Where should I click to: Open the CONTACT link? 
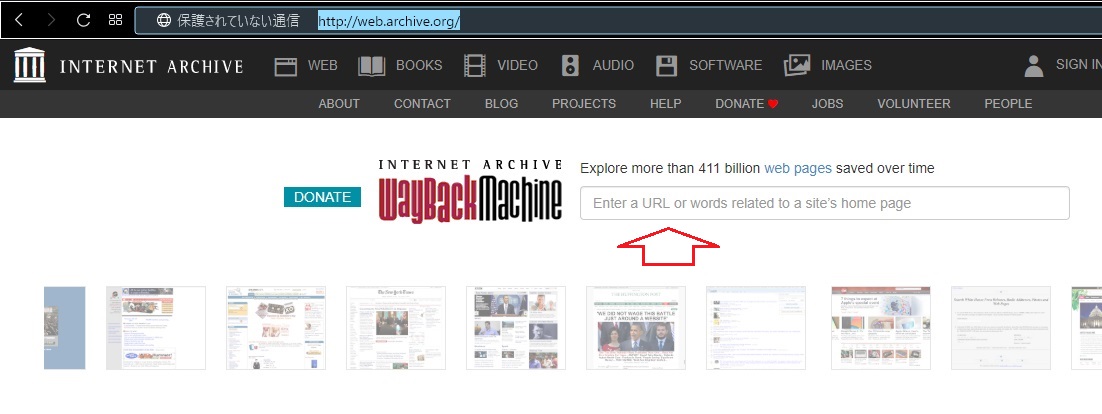tap(422, 103)
